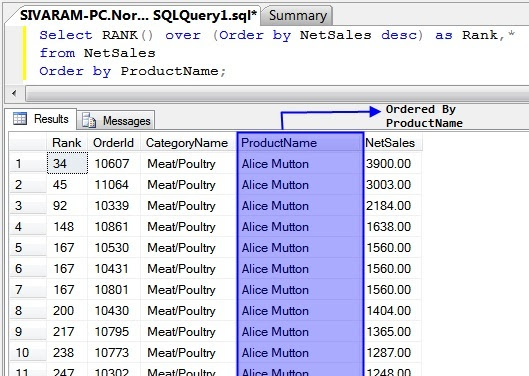Select row header number 10
529x376 pixels.
[28, 353]
